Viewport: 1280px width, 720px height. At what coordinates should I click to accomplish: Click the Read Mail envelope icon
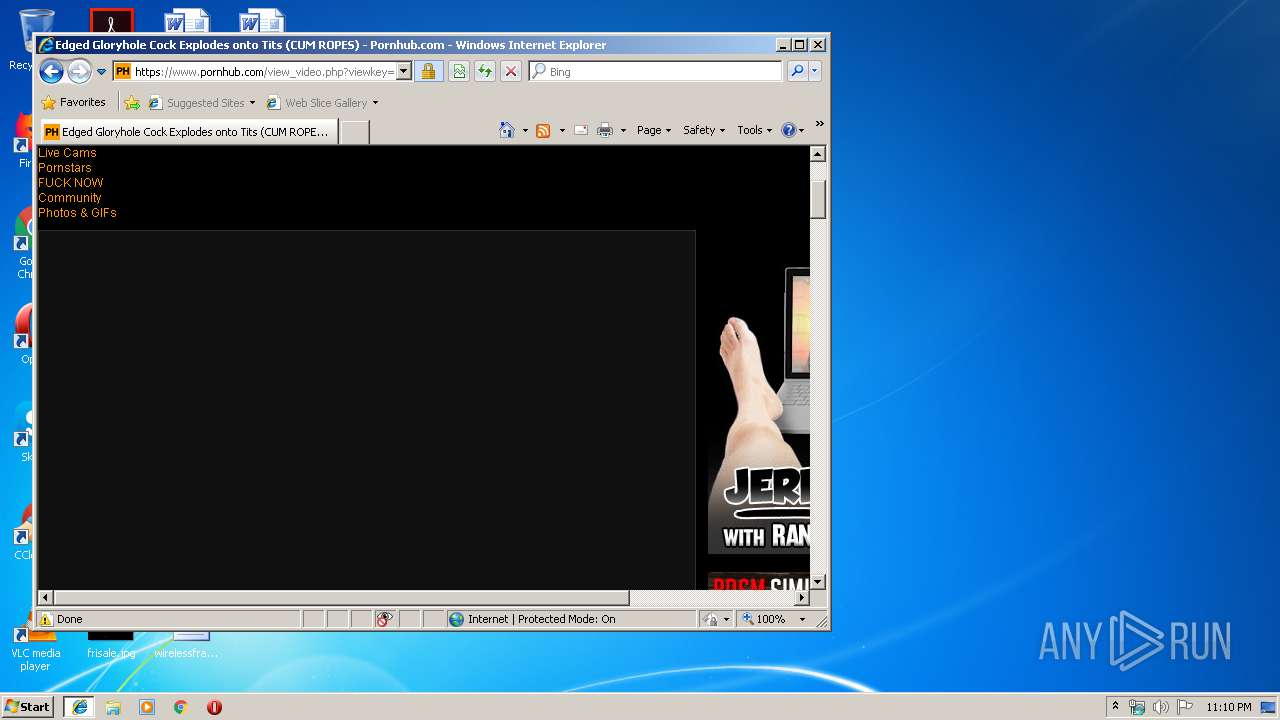tap(581, 130)
